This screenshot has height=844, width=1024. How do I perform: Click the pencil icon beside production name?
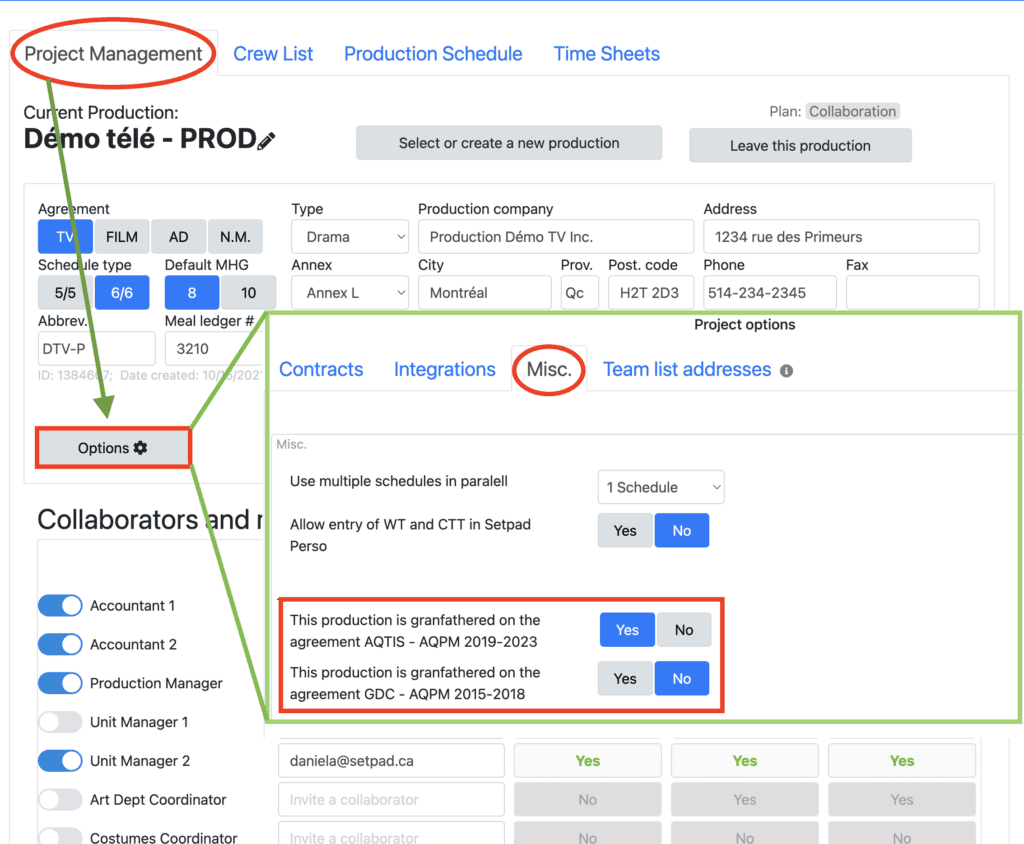pos(266,141)
